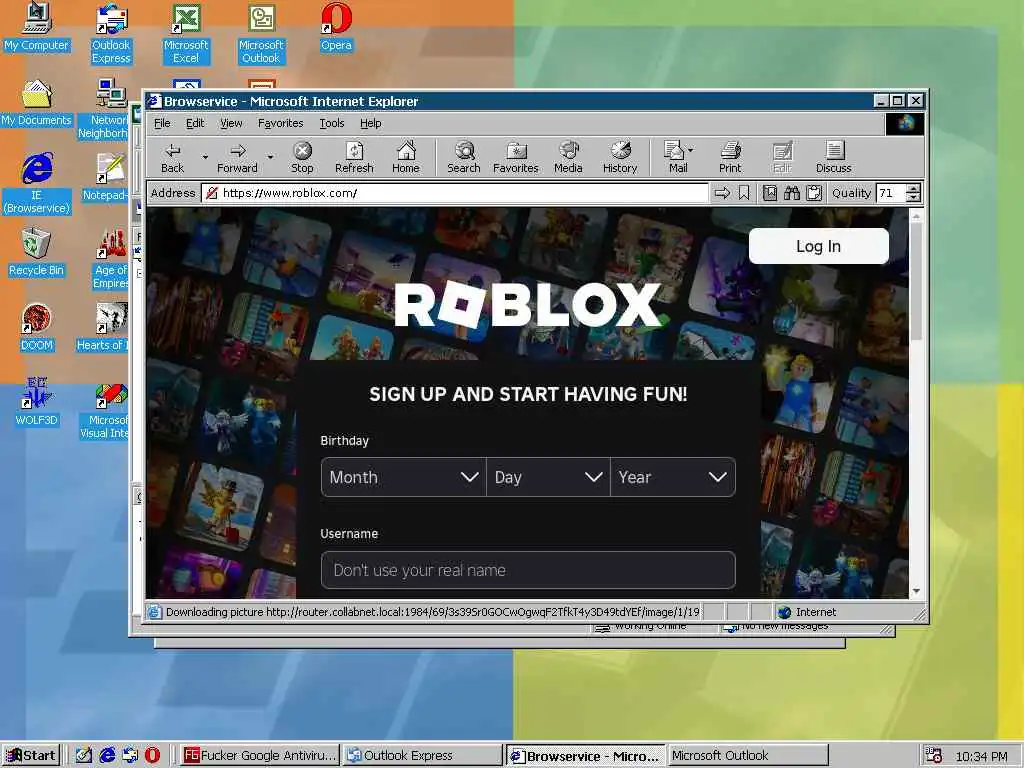Select the Microsoft Excel desktop icon
1024x768 pixels.
(186, 34)
